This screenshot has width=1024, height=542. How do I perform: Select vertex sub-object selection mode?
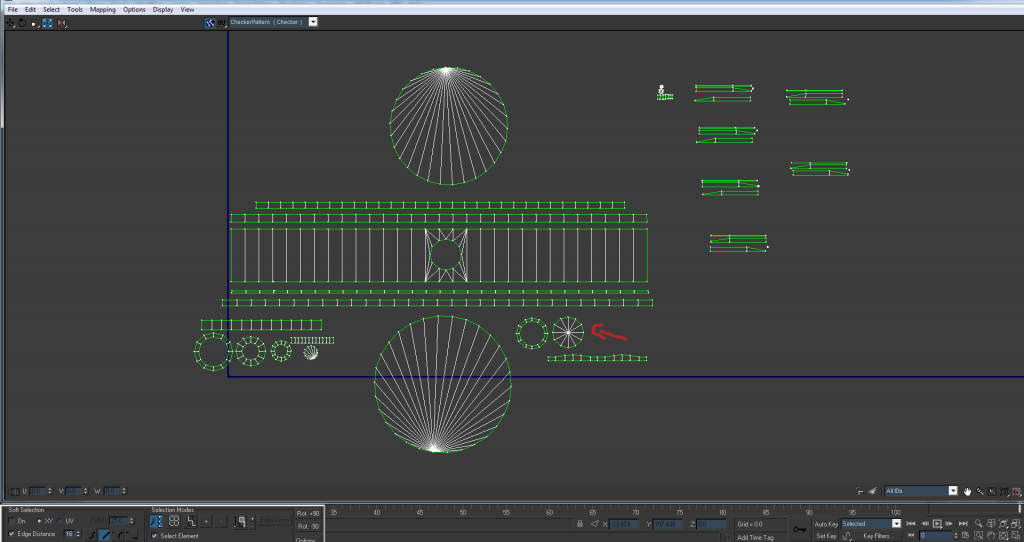click(x=157, y=521)
